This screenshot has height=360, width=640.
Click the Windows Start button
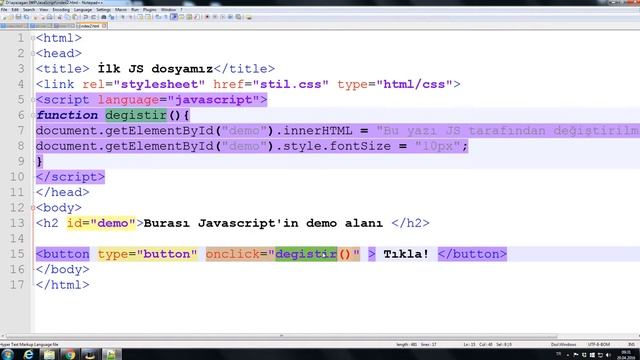coord(7,354)
